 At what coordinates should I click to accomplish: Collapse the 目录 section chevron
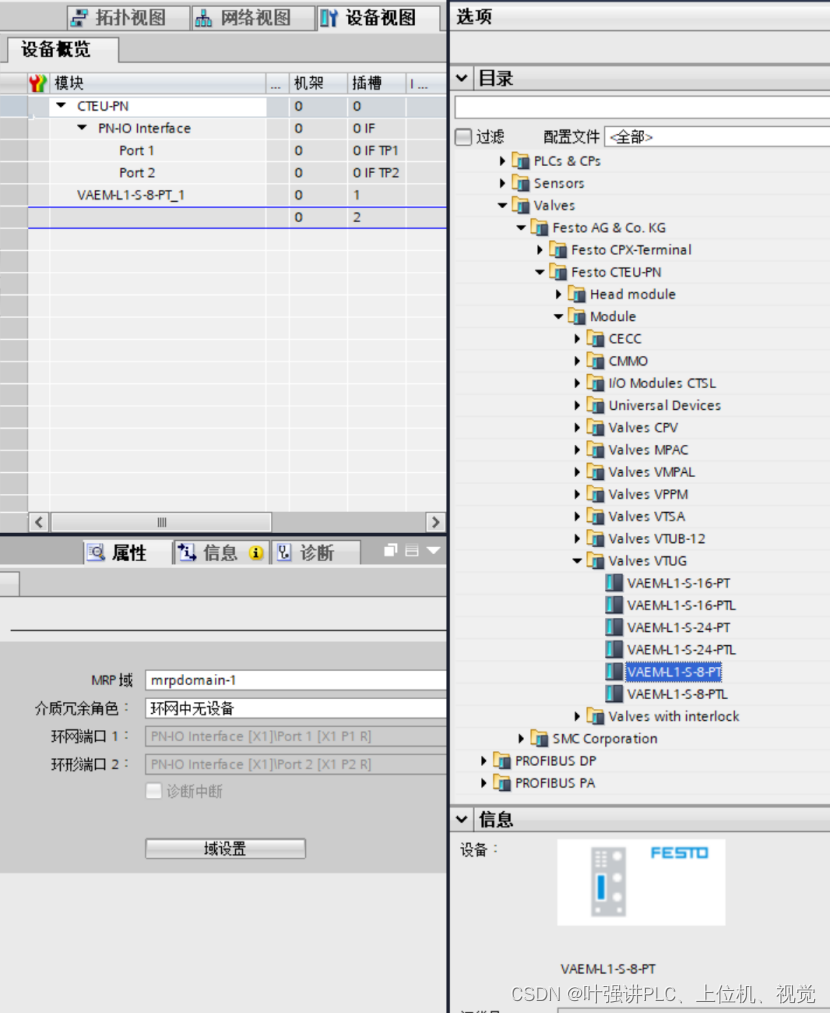click(461, 79)
